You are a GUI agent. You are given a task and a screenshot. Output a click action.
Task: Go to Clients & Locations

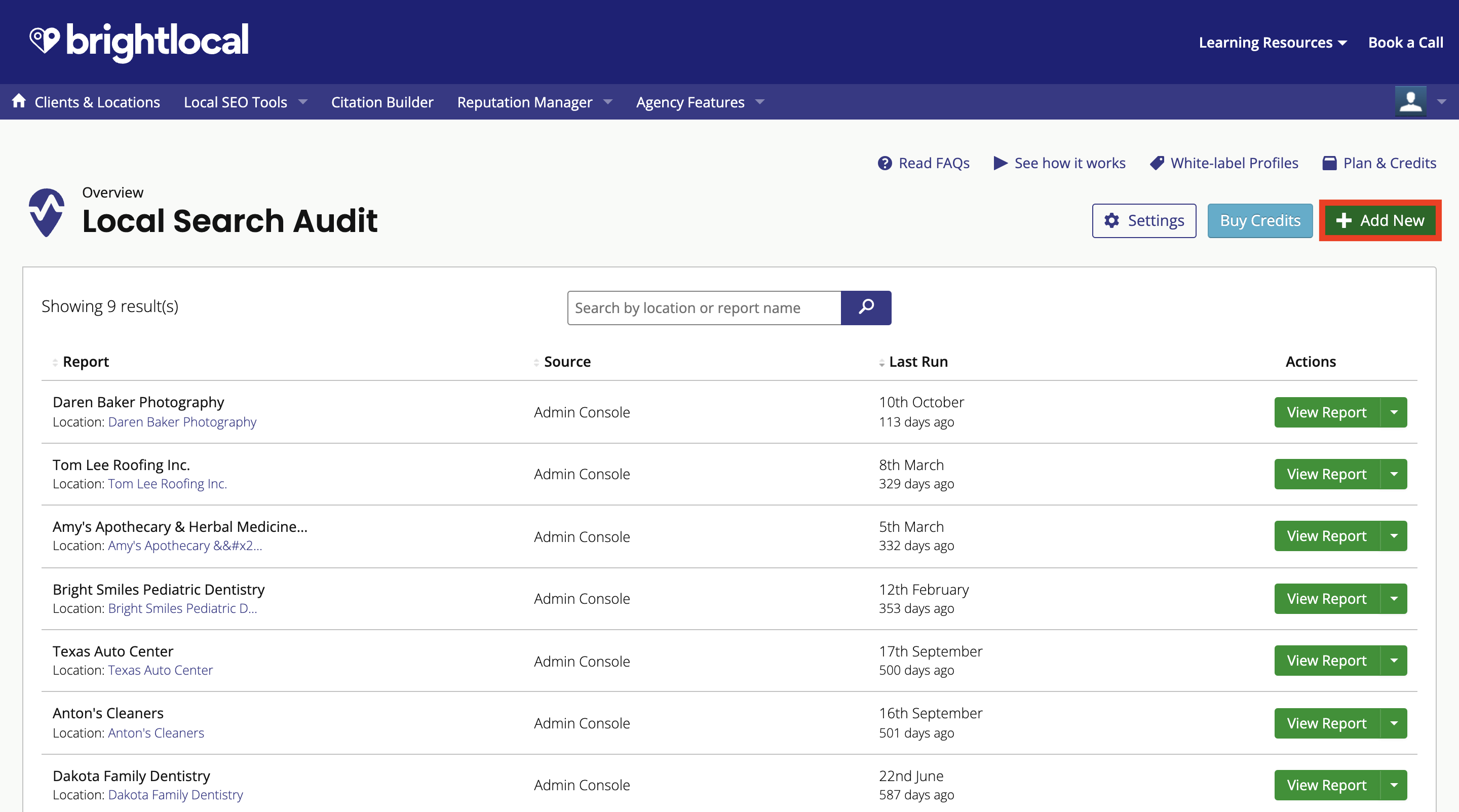click(x=97, y=102)
